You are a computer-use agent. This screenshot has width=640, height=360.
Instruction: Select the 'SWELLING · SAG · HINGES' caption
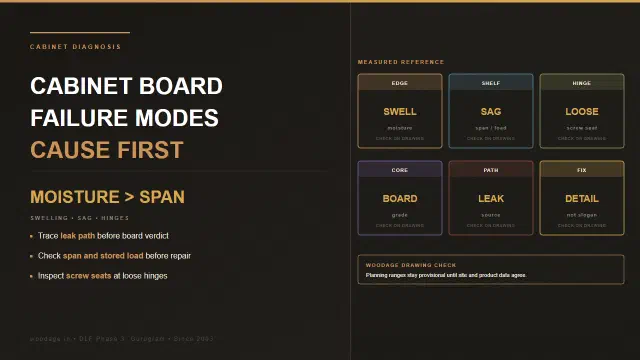80,218
